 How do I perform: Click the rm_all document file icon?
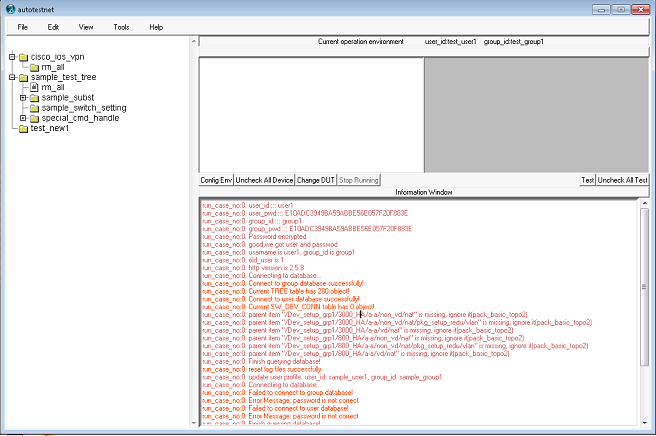pyautogui.click(x=34, y=87)
